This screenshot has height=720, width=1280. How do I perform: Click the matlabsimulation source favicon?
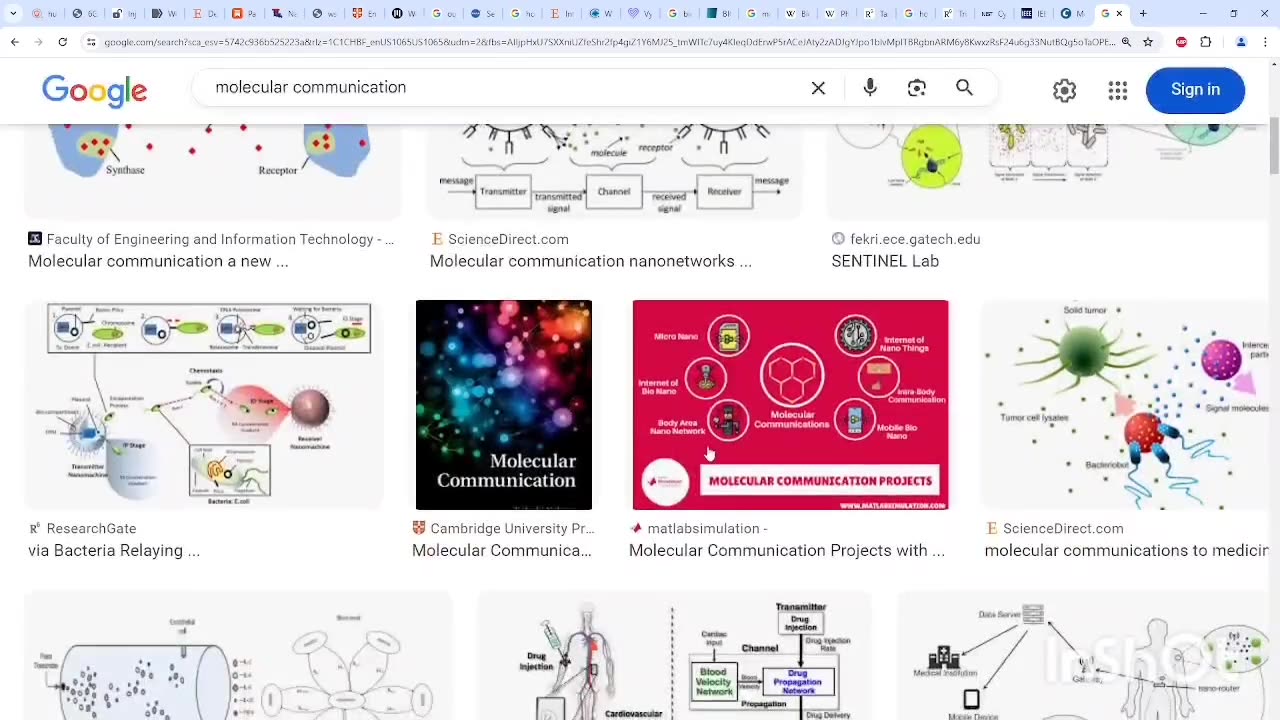[636, 528]
